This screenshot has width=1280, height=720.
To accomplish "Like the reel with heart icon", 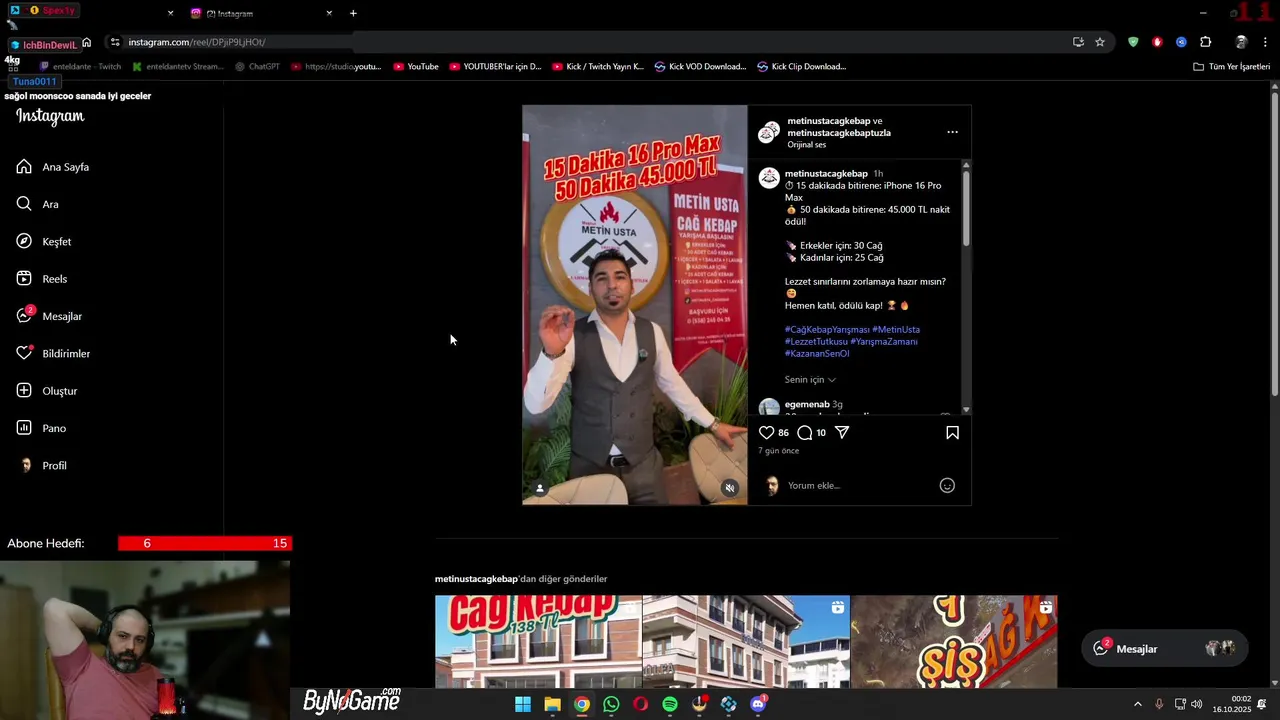I will coord(766,433).
